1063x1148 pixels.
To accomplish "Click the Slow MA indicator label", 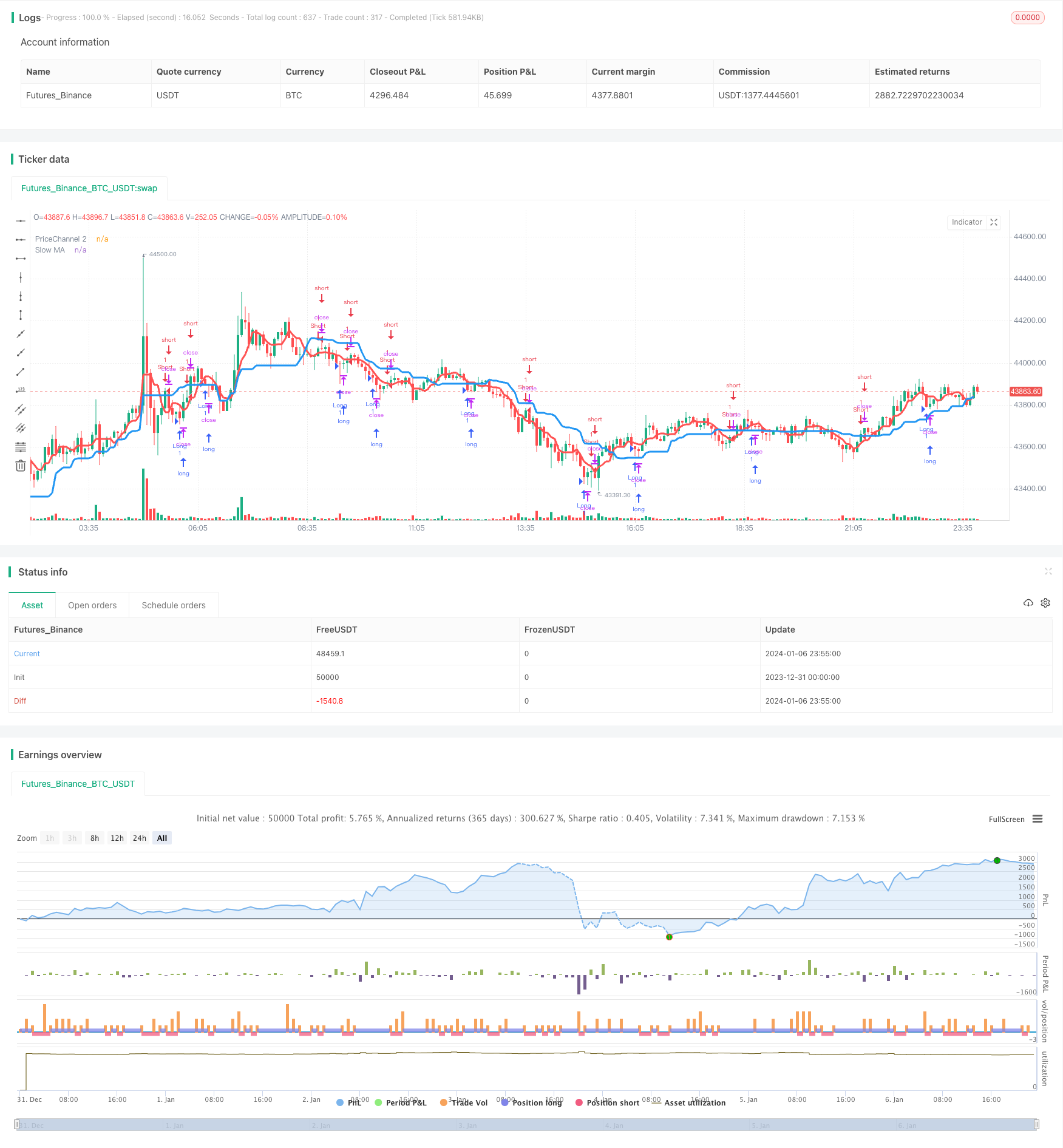I will tap(50, 250).
